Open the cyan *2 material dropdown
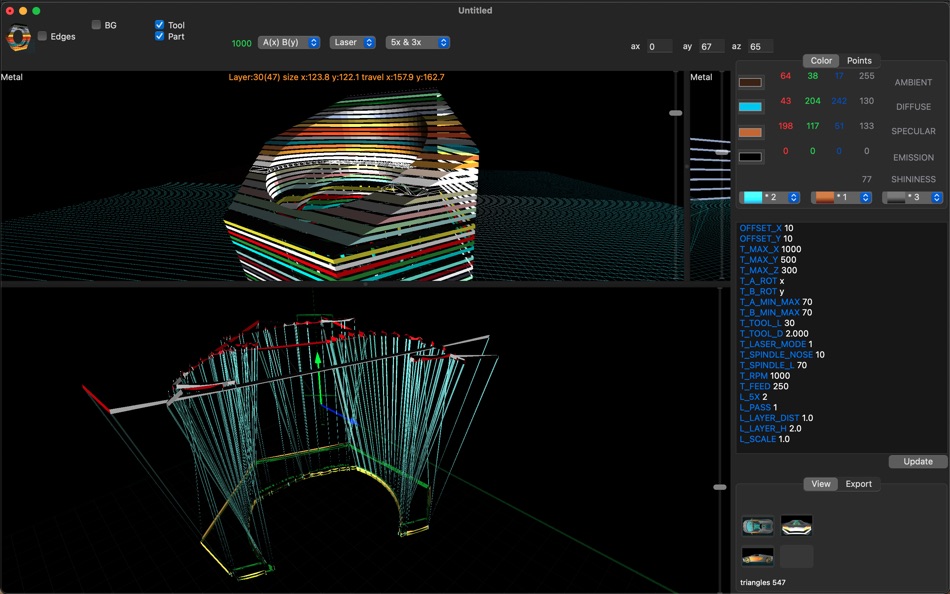950x594 pixels. point(769,198)
